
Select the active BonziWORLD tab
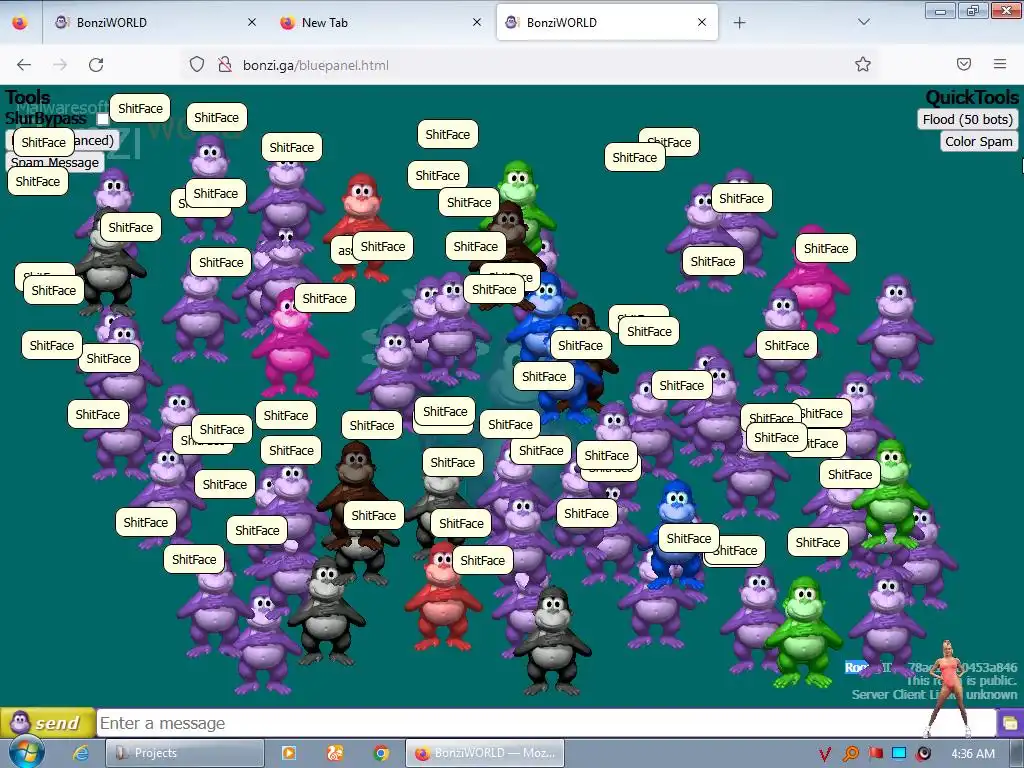[607, 22]
